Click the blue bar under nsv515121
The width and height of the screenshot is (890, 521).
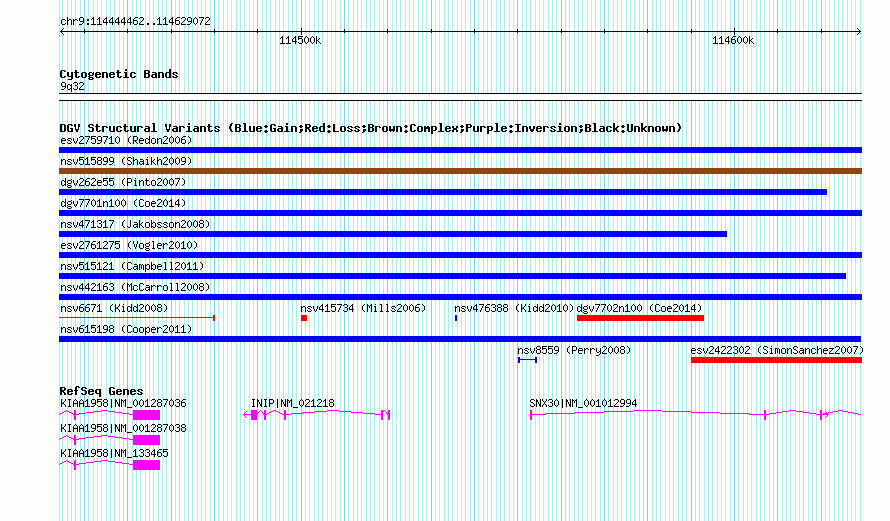[x=452, y=276]
